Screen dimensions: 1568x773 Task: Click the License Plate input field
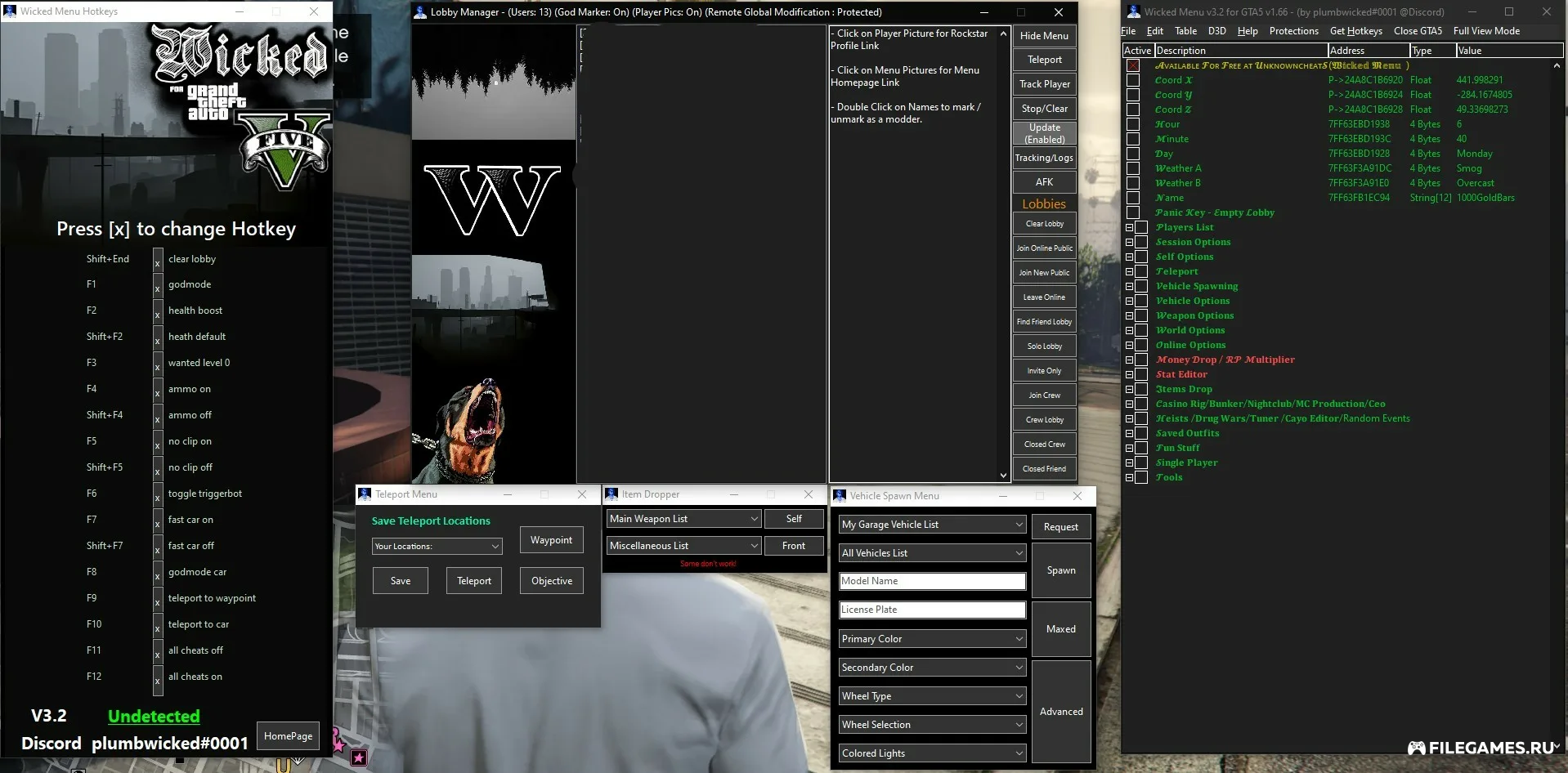(x=933, y=610)
